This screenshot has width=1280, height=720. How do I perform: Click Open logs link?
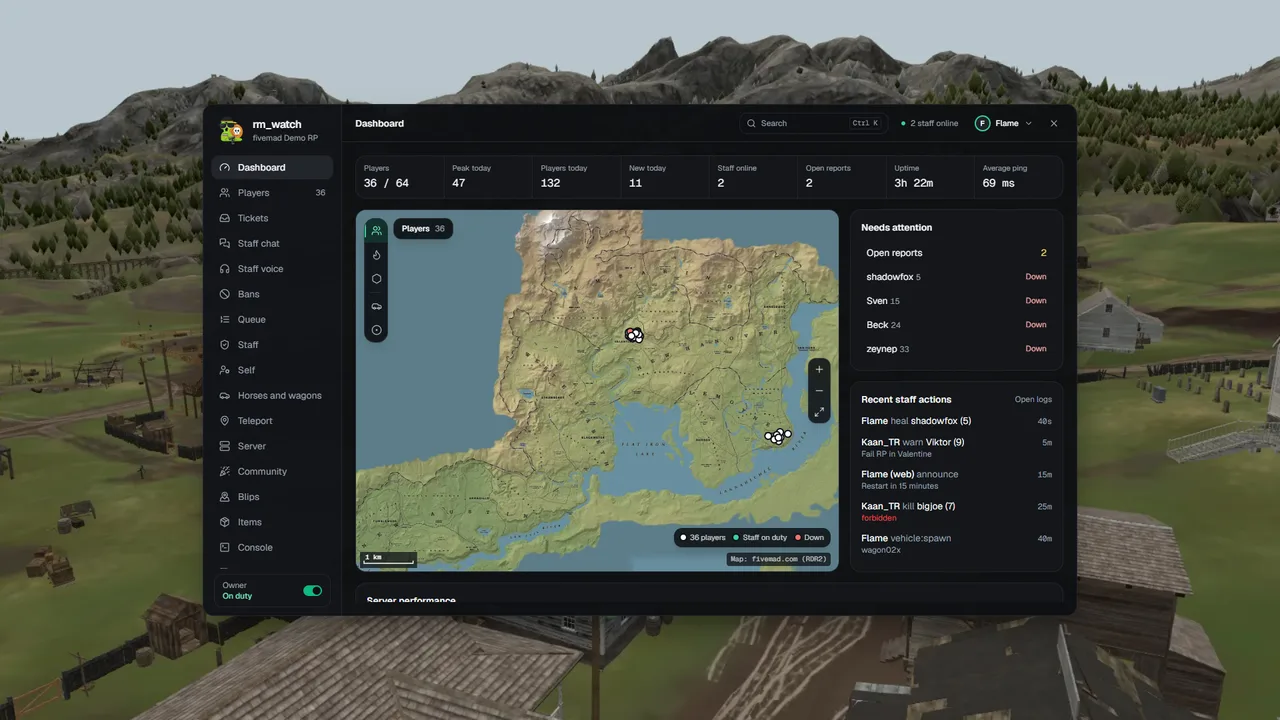click(1033, 399)
